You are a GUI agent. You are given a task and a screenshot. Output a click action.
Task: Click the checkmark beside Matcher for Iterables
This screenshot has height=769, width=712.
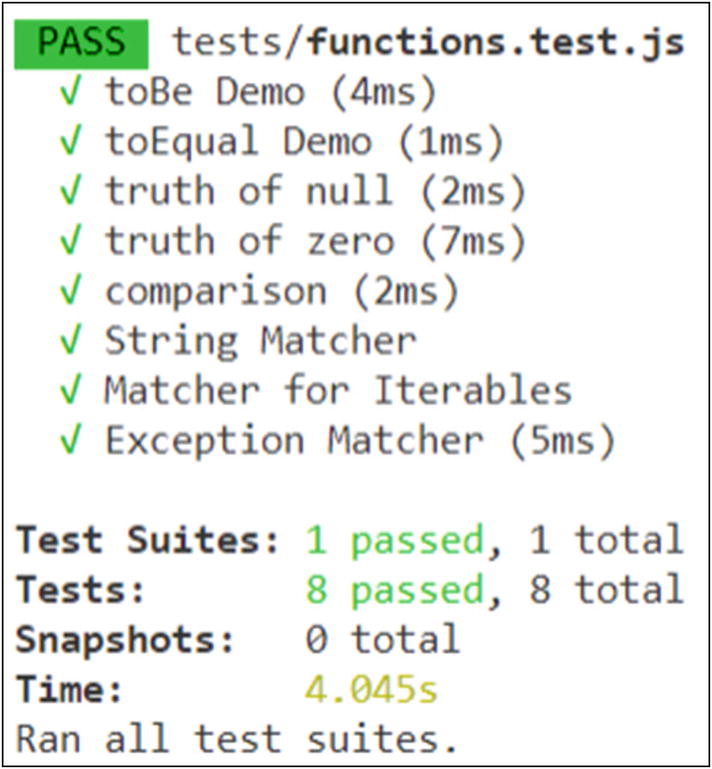69,390
